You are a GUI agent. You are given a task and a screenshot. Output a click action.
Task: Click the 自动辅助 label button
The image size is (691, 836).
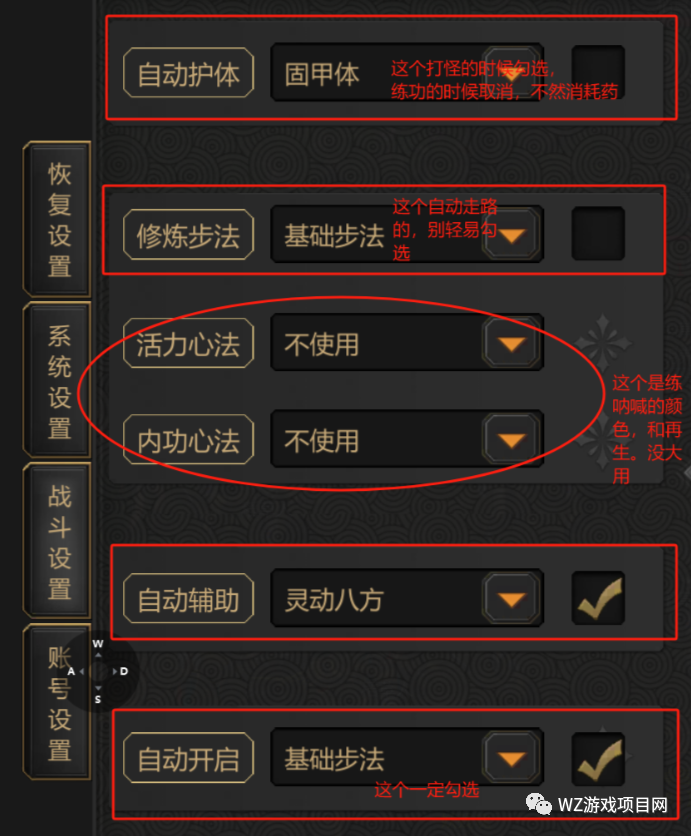tap(188, 598)
